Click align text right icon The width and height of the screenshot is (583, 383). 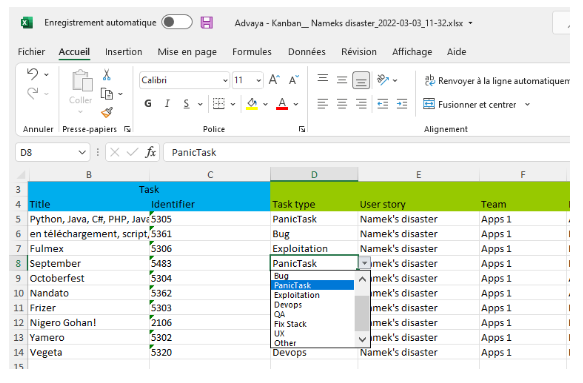click(x=361, y=104)
